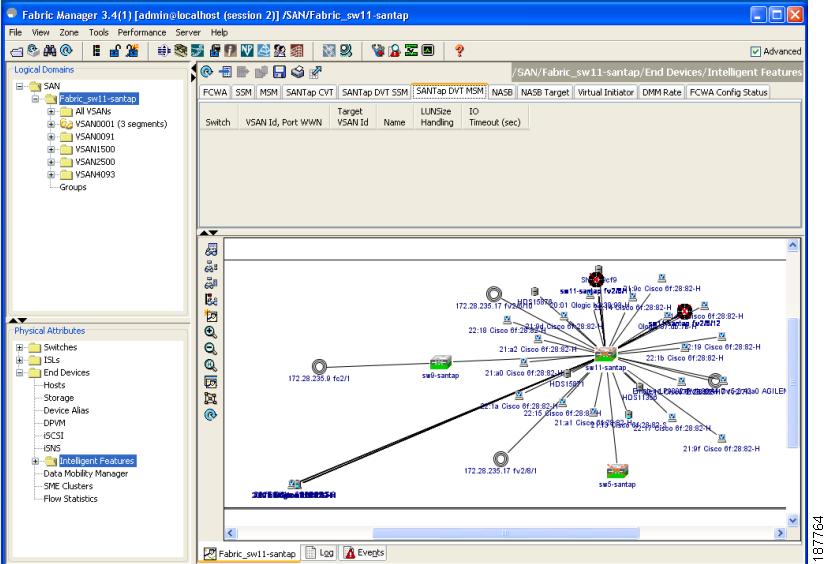Open the Log tab at the bottom
Image resolution: width=829 pixels, height=564 pixels.
[320, 553]
